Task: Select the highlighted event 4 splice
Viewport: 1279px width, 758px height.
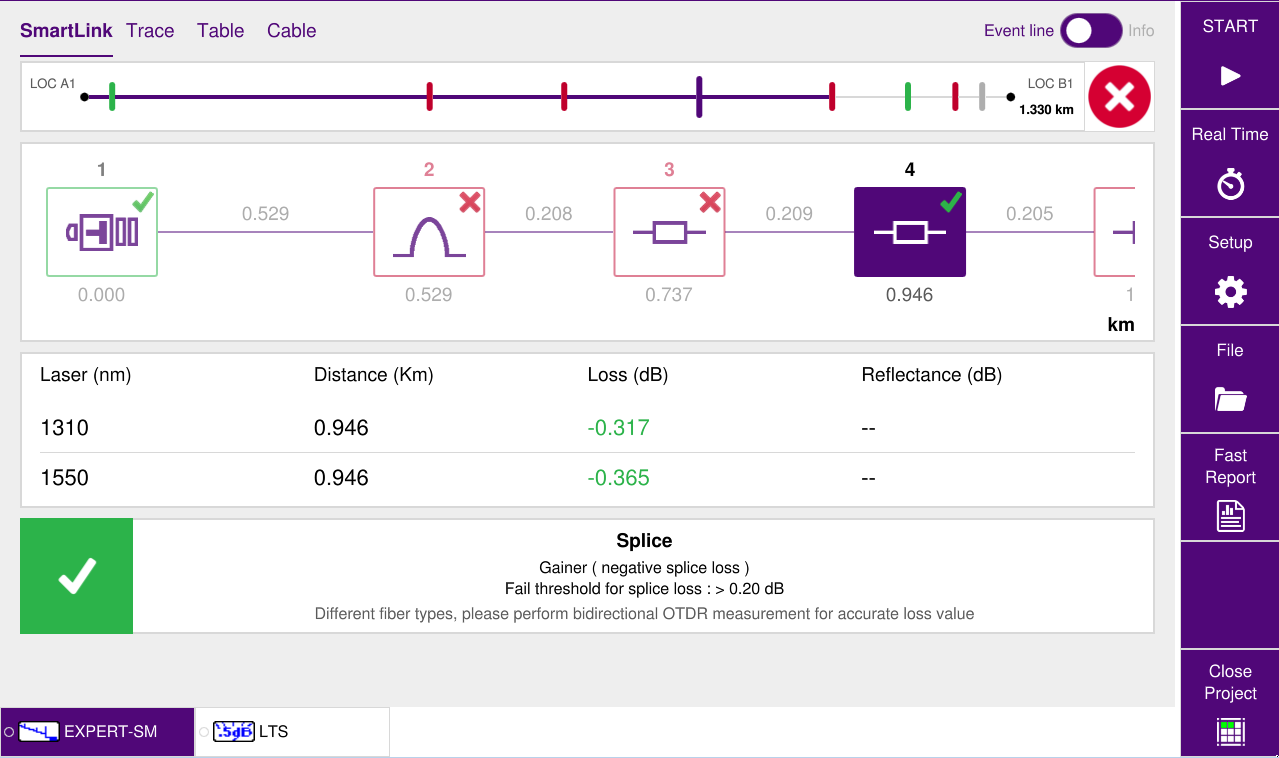Action: (909, 231)
